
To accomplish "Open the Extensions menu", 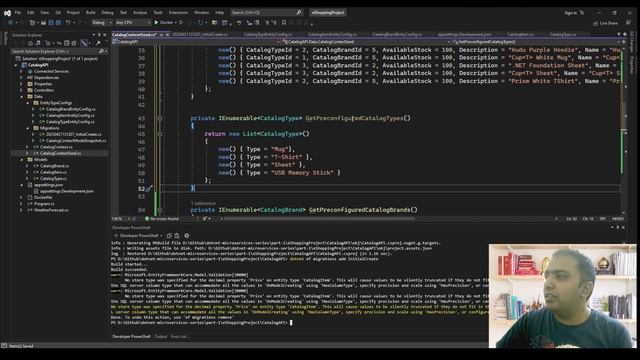I will (x=178, y=13).
